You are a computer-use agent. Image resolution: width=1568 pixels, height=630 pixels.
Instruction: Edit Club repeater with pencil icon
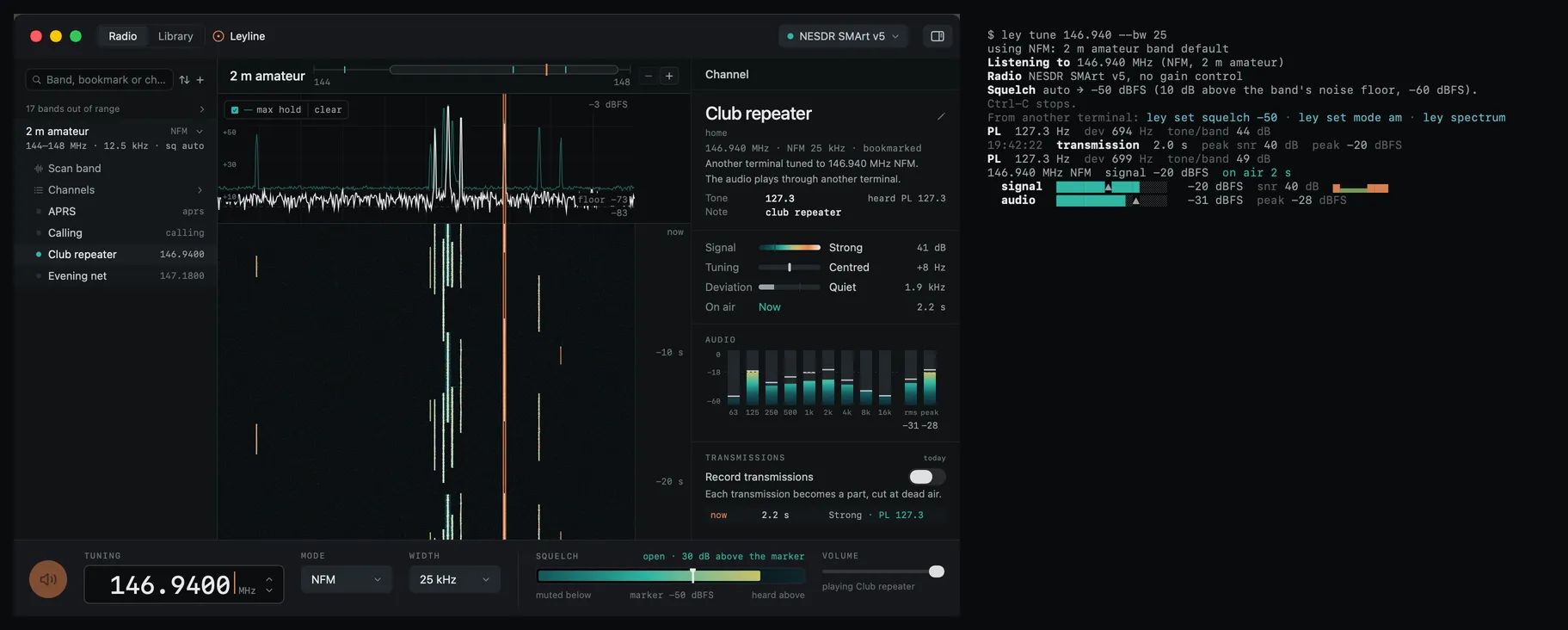click(941, 116)
